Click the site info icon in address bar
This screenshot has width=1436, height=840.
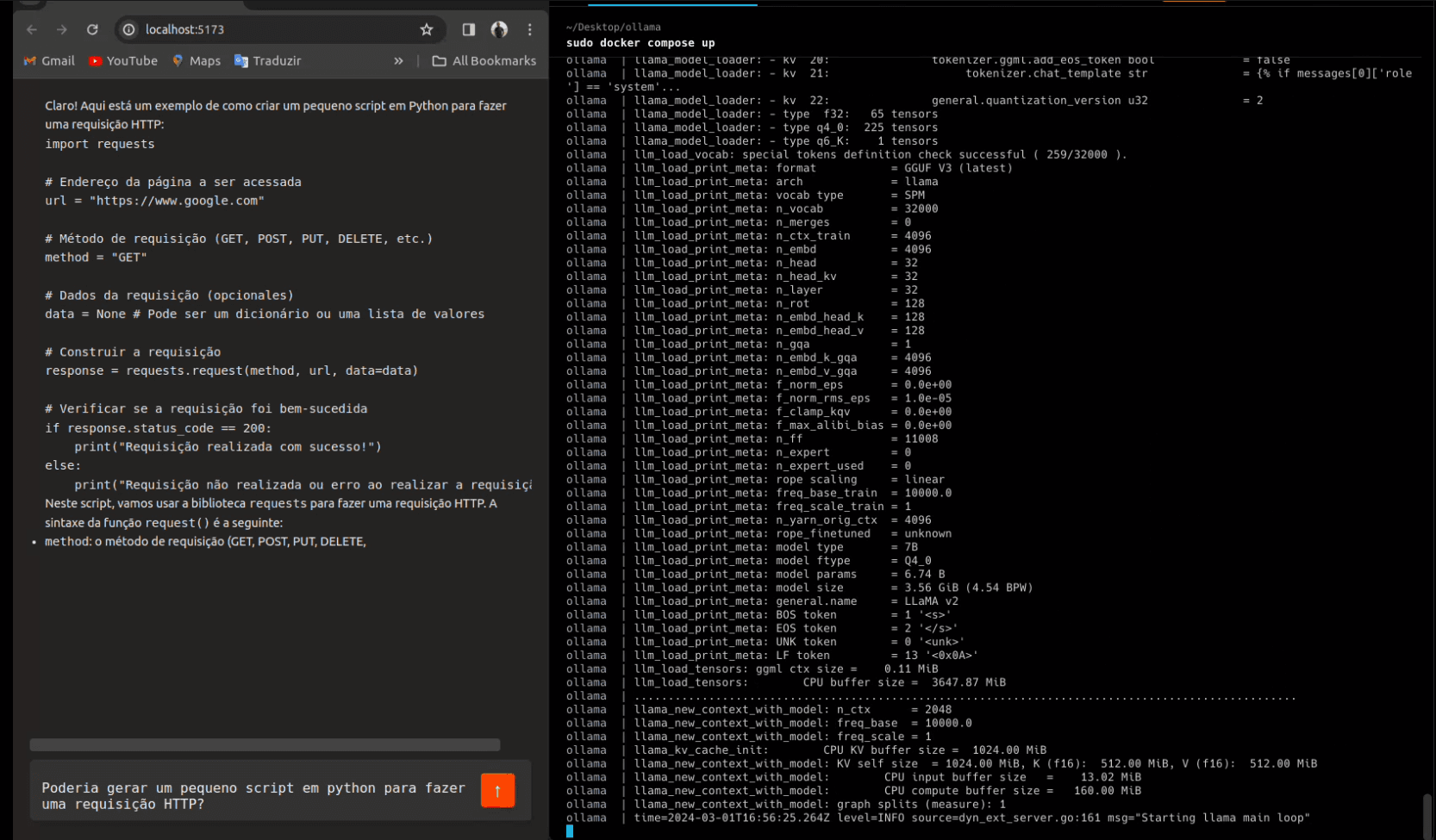tap(129, 29)
